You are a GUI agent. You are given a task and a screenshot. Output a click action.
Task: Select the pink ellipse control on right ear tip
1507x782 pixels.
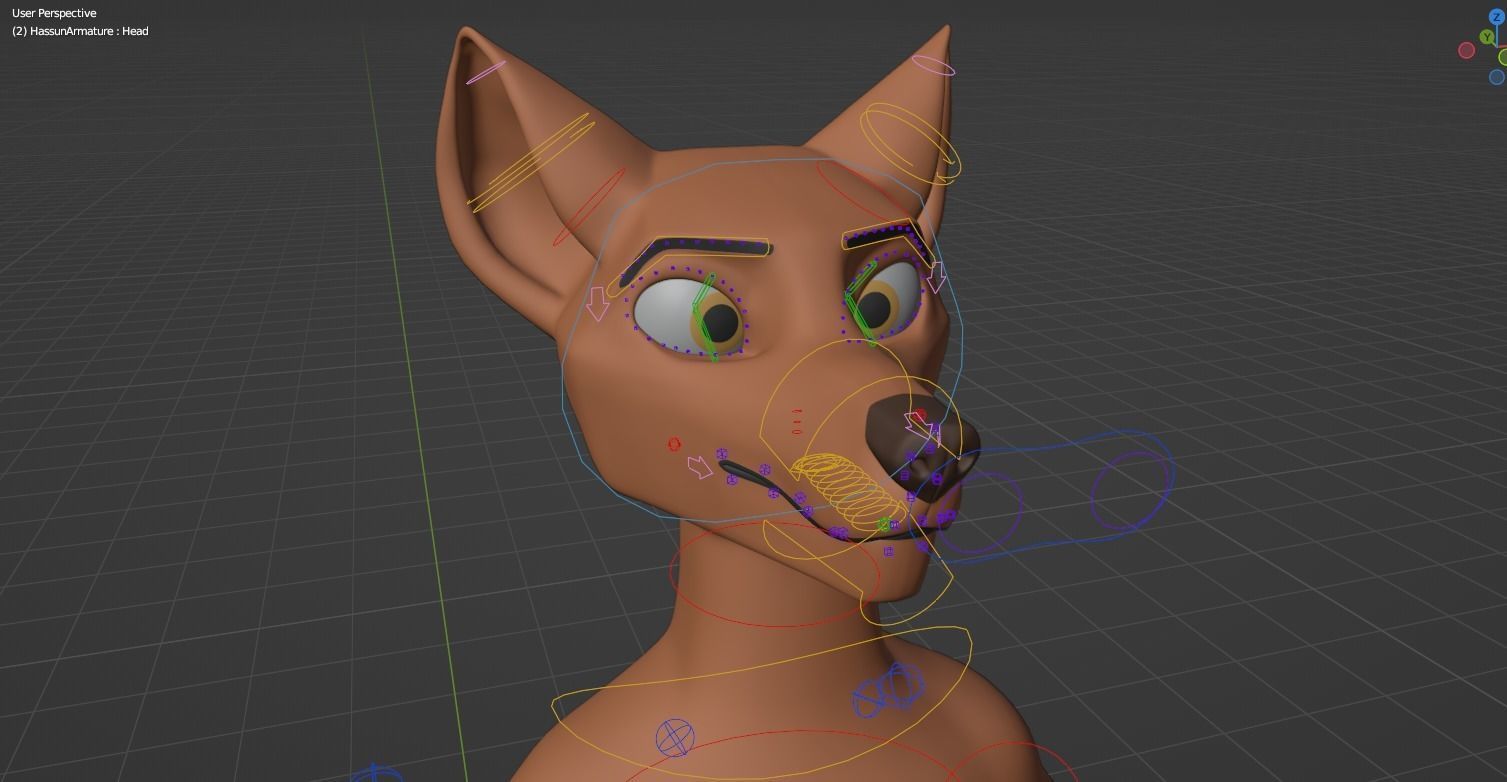[x=934, y=65]
